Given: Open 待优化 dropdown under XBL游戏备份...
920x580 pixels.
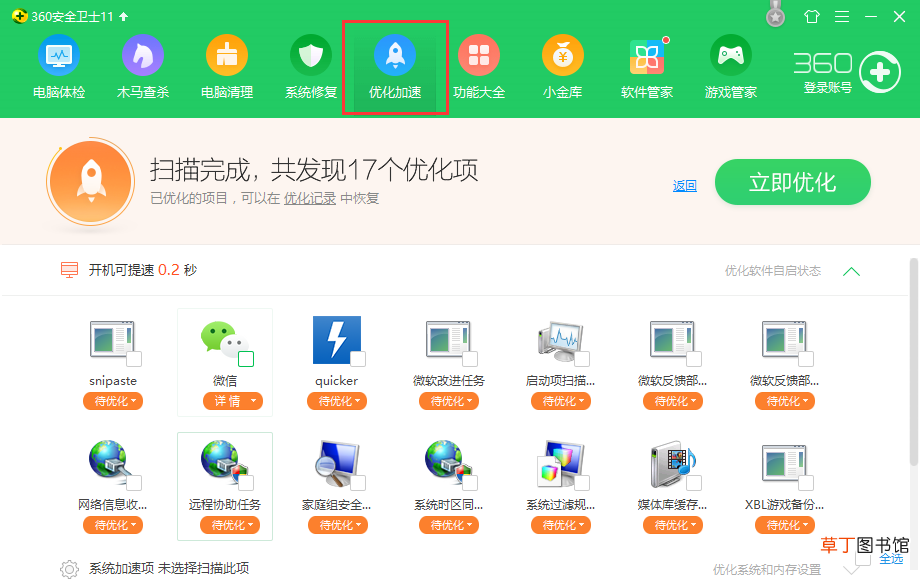Looking at the screenshot, I should point(785,525).
